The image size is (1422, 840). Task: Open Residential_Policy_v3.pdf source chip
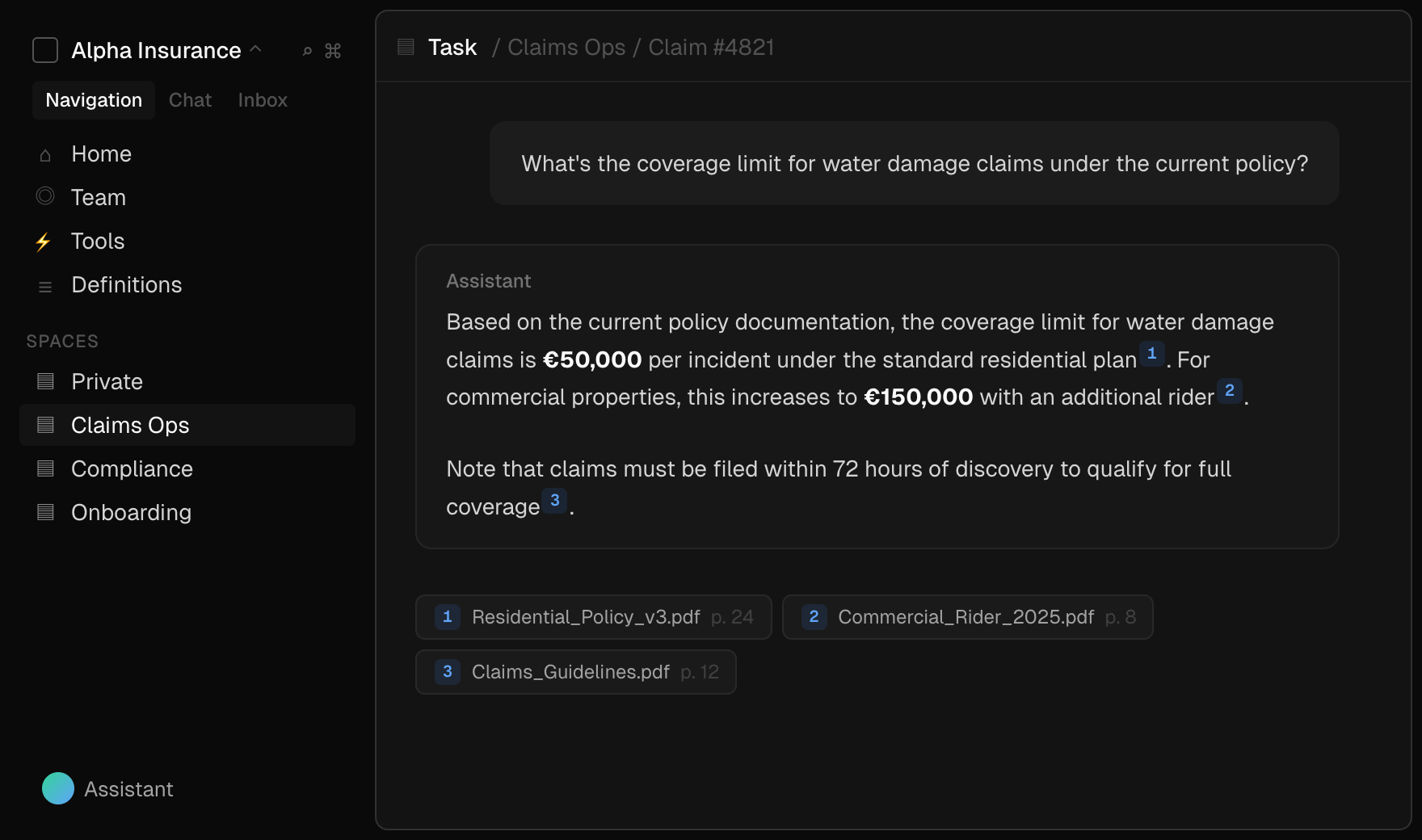coord(593,617)
